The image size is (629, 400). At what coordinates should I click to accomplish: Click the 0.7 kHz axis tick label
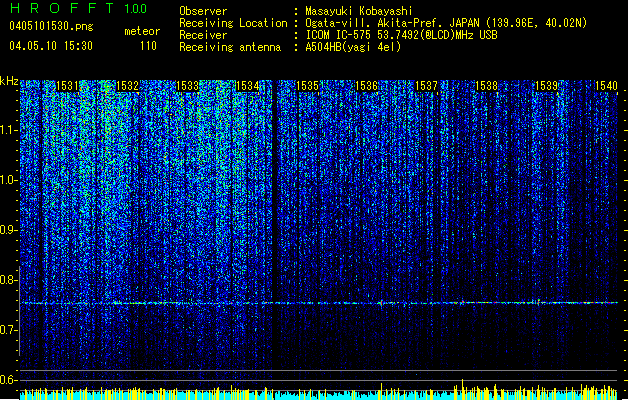click(8, 330)
